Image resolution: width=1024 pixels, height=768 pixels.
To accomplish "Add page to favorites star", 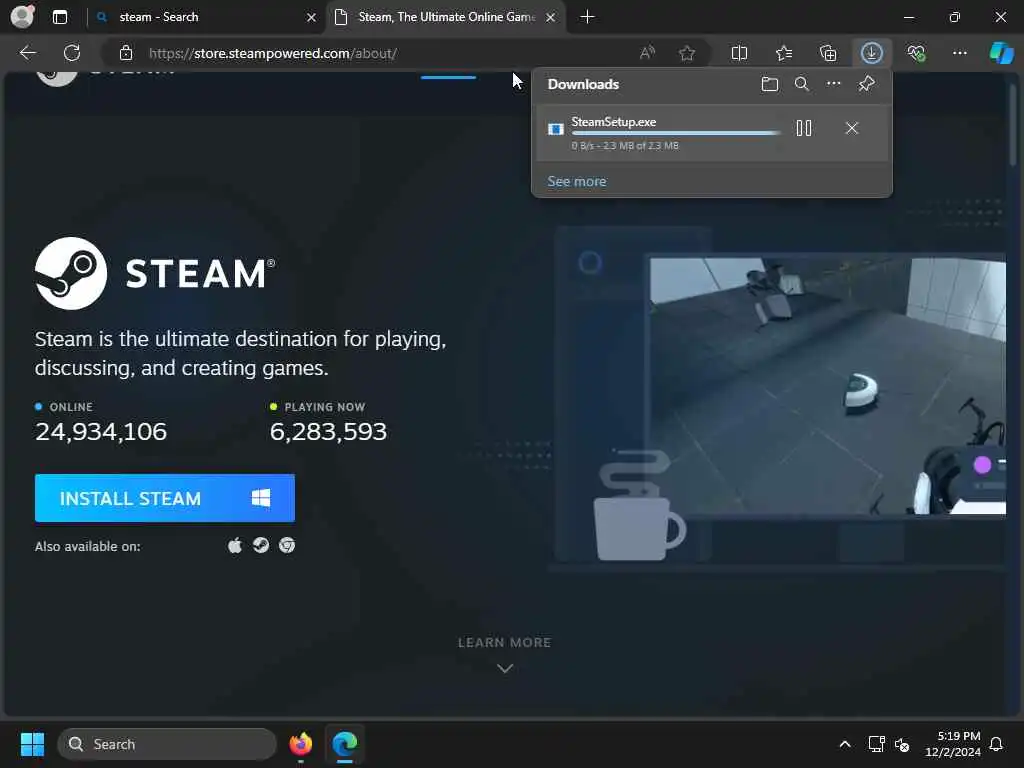I will [x=687, y=54].
